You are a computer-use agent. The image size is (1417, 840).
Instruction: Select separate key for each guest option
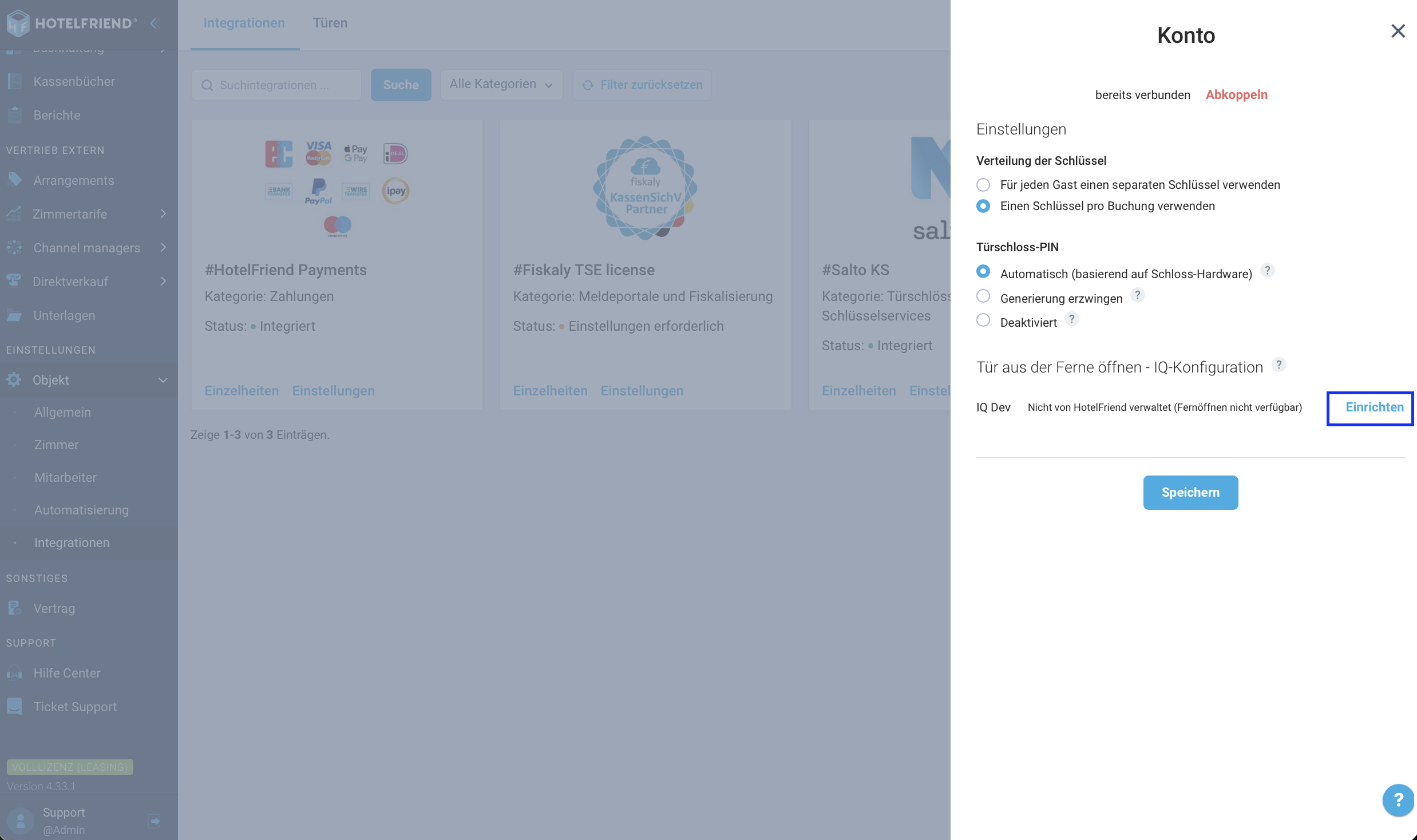(983, 185)
